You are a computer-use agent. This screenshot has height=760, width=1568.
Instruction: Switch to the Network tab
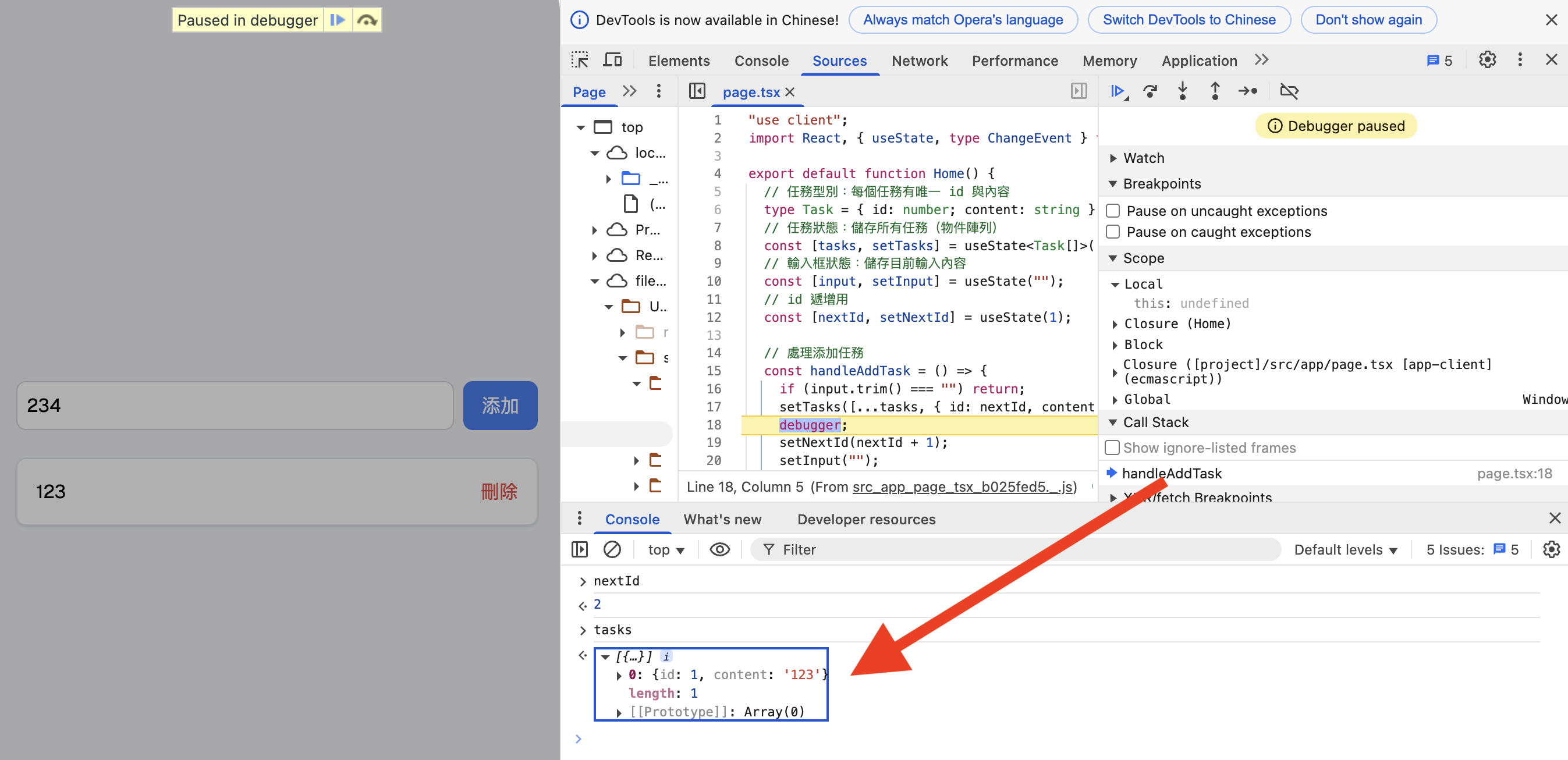[919, 61]
